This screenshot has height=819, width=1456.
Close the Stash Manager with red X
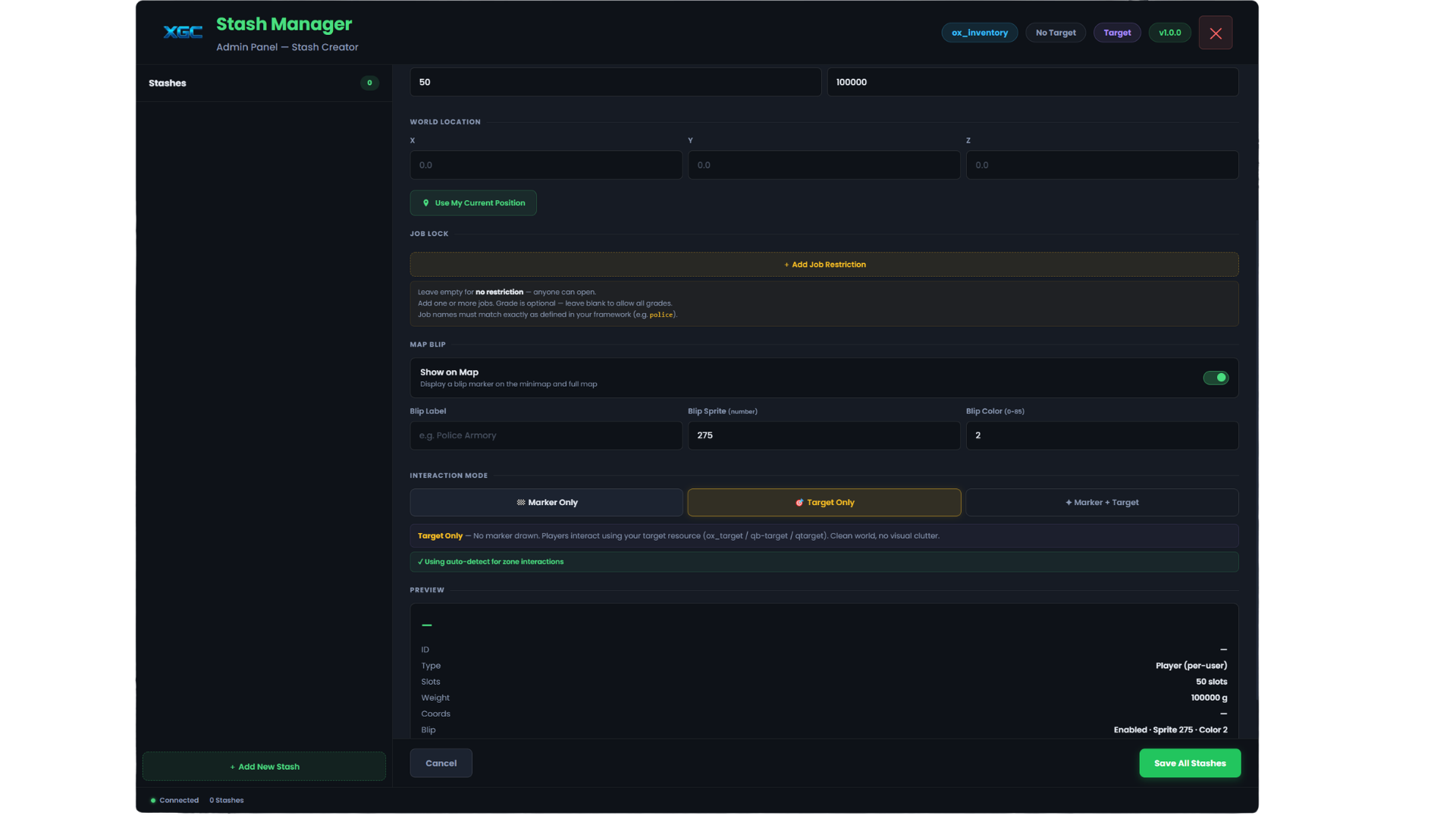(x=1215, y=33)
